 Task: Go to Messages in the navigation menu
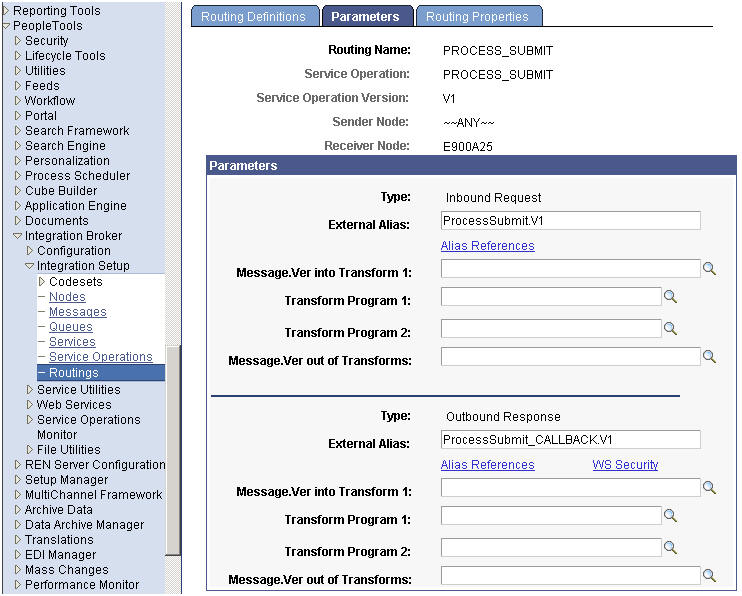78,312
